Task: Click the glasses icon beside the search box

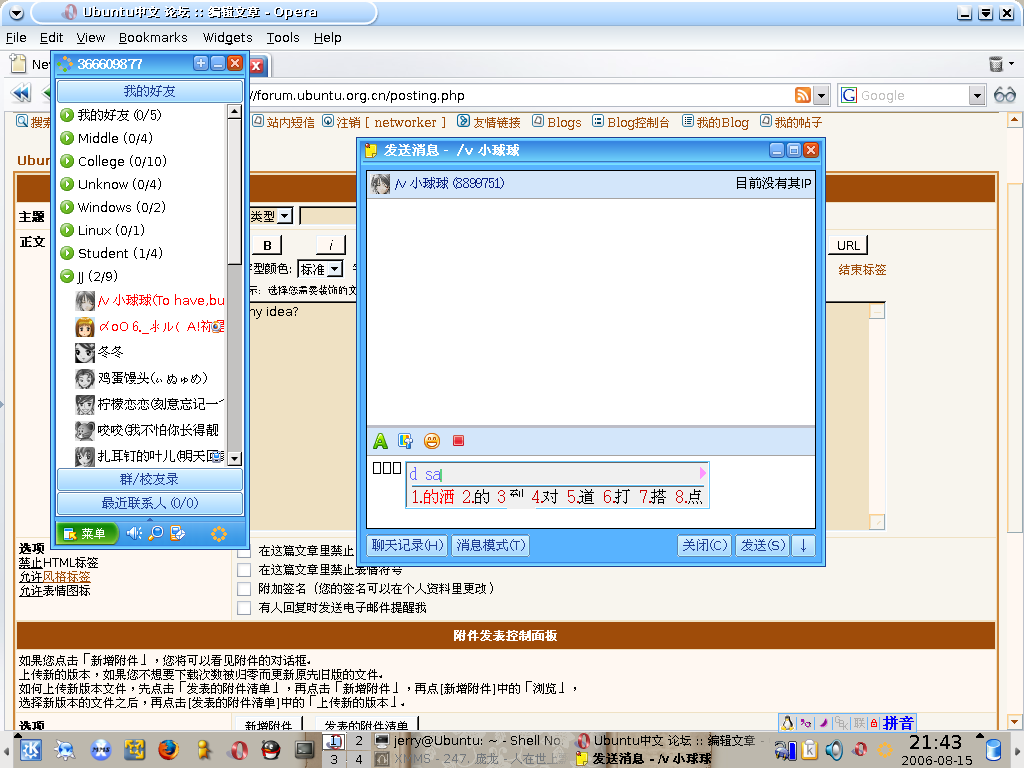Action: tap(1004, 95)
